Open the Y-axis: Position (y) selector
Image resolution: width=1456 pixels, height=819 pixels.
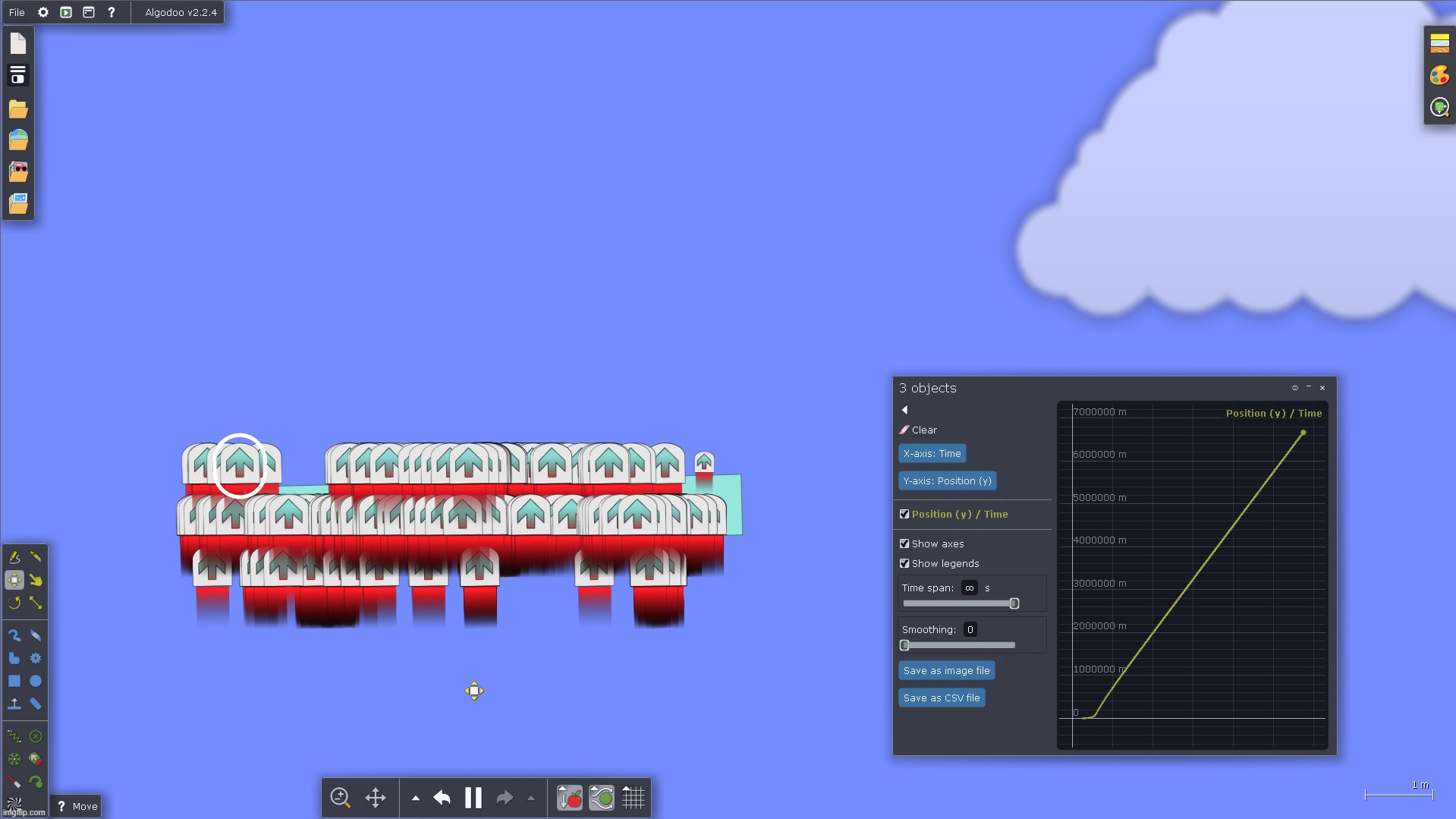pos(947,480)
